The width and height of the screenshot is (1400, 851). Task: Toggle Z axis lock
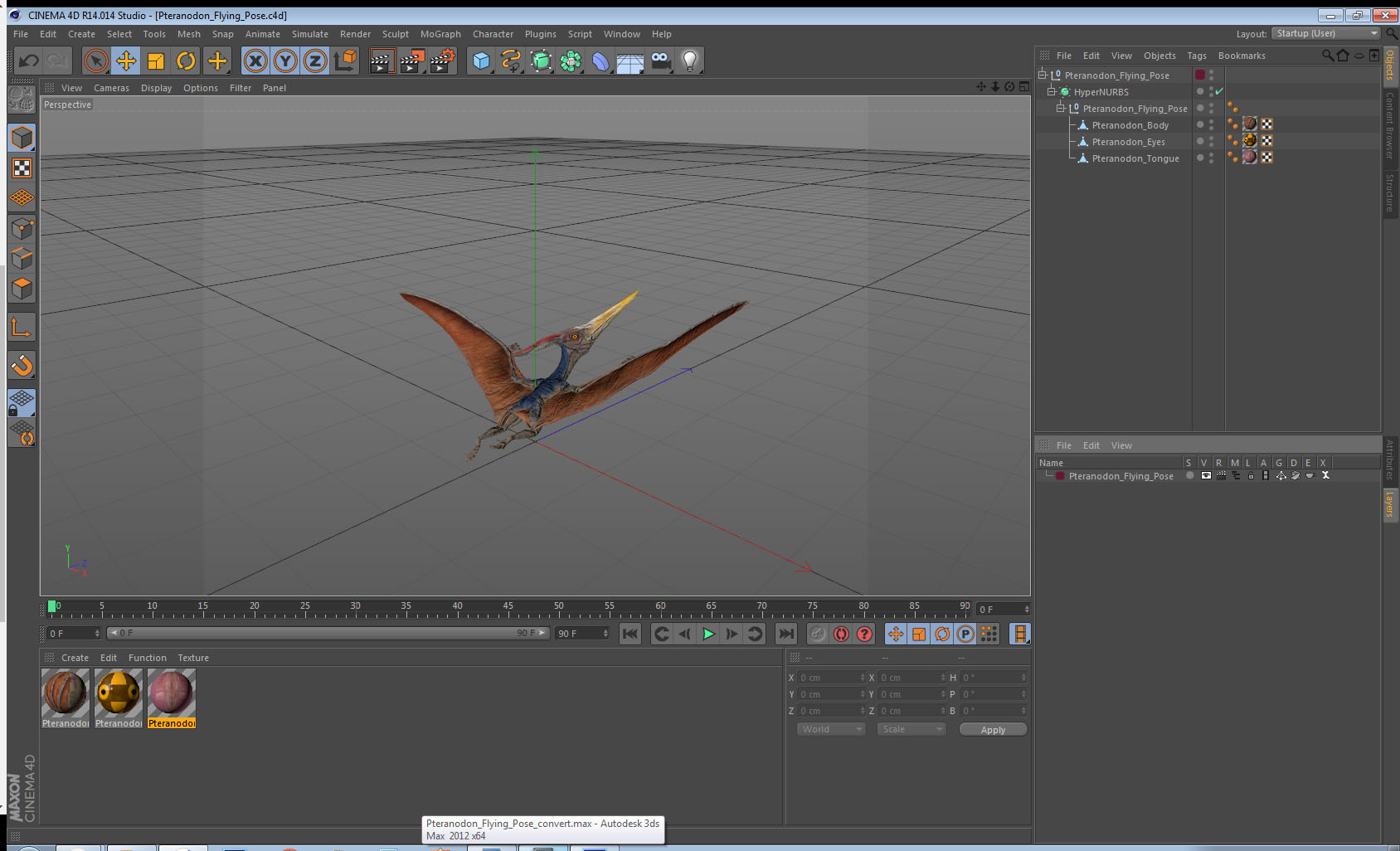click(x=315, y=61)
